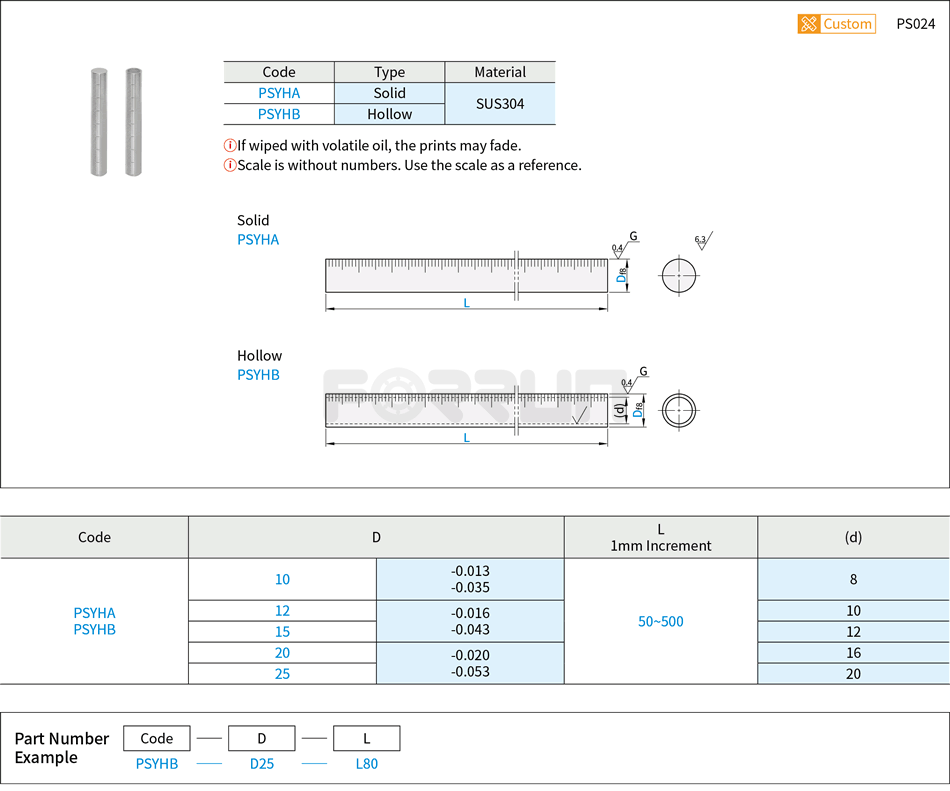Open the L box in Part Number Example

coord(366,738)
